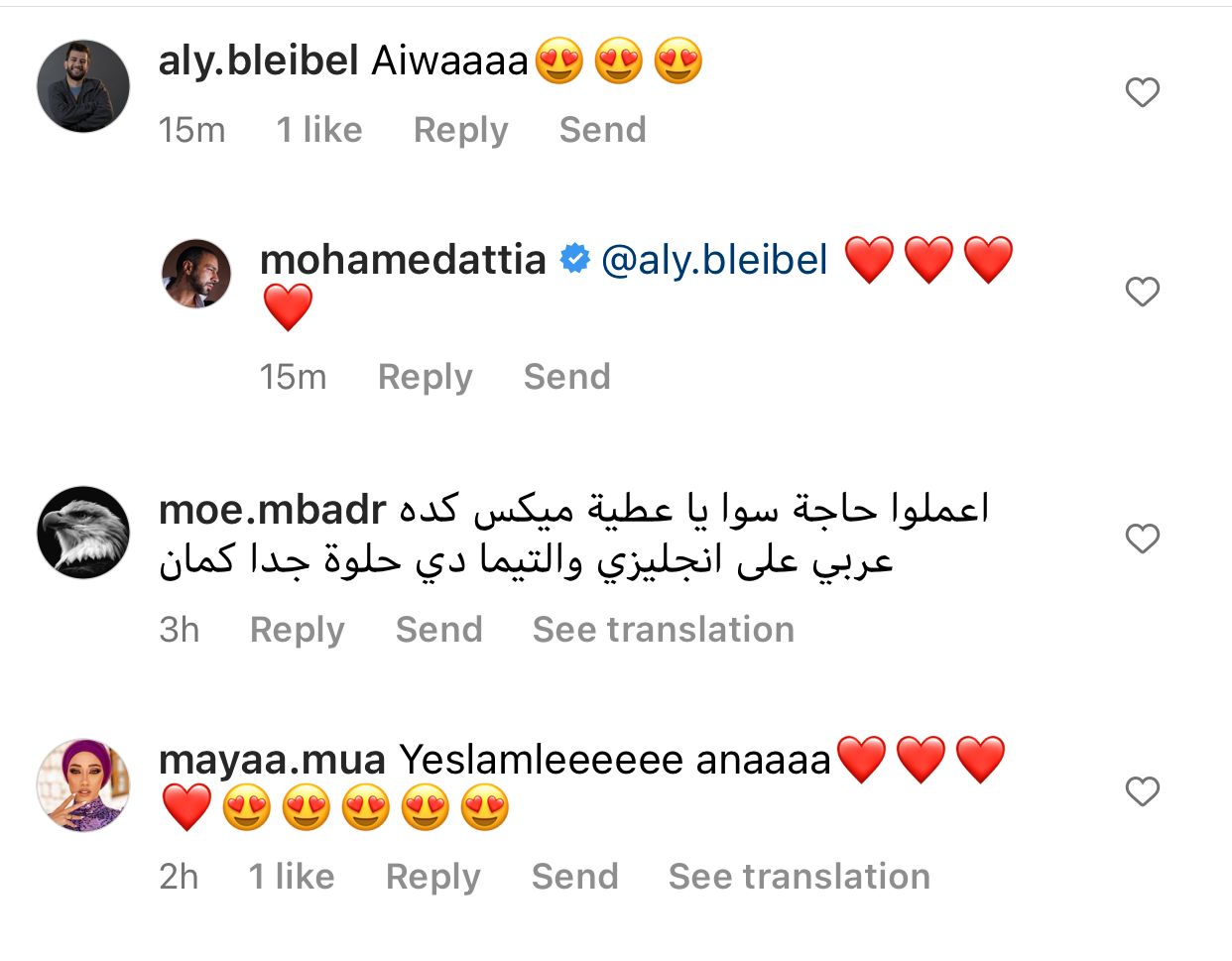The height and width of the screenshot is (961, 1232).
Task: Open the moe.mbadr username link
Action: (272, 510)
